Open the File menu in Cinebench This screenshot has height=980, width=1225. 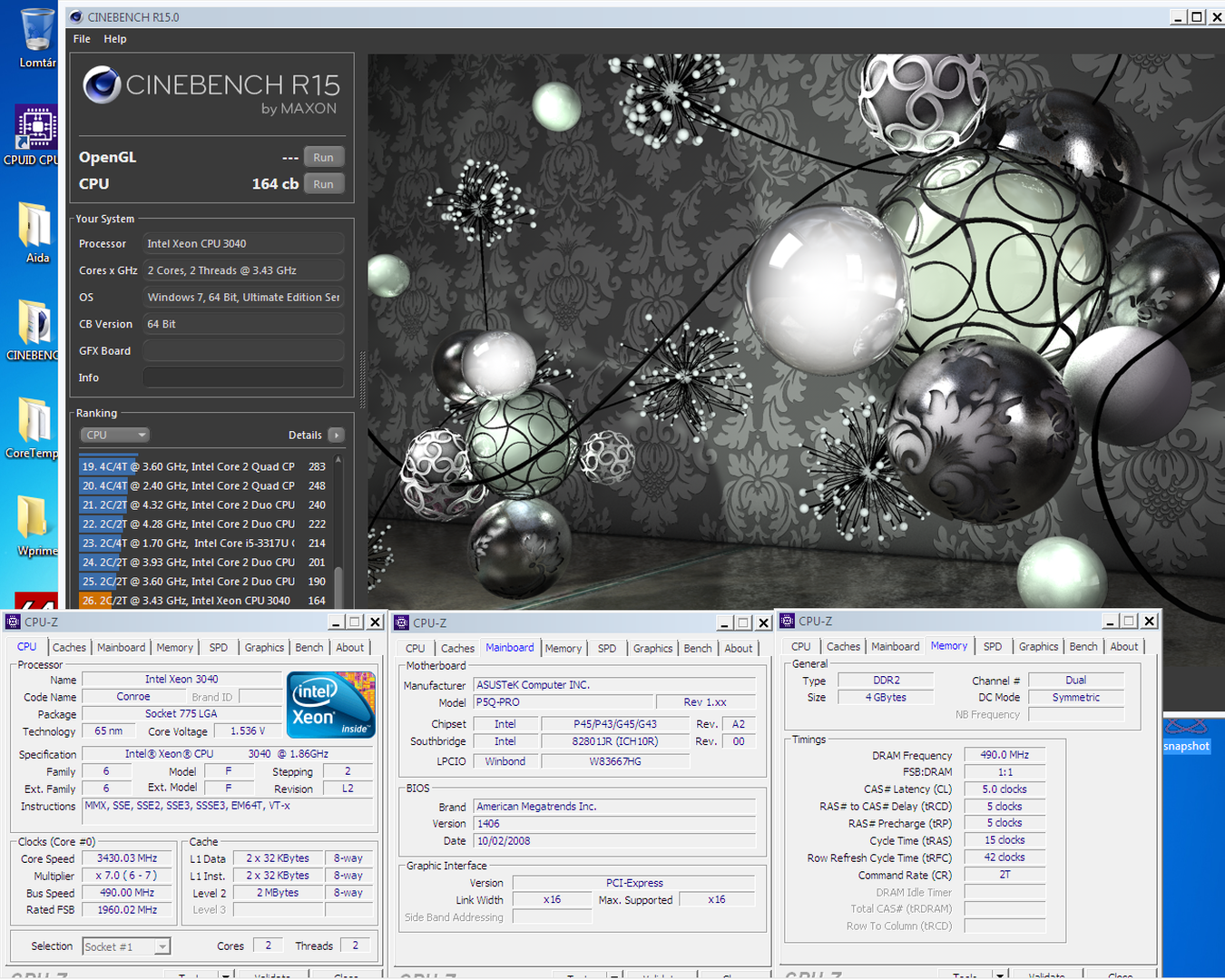[x=82, y=39]
